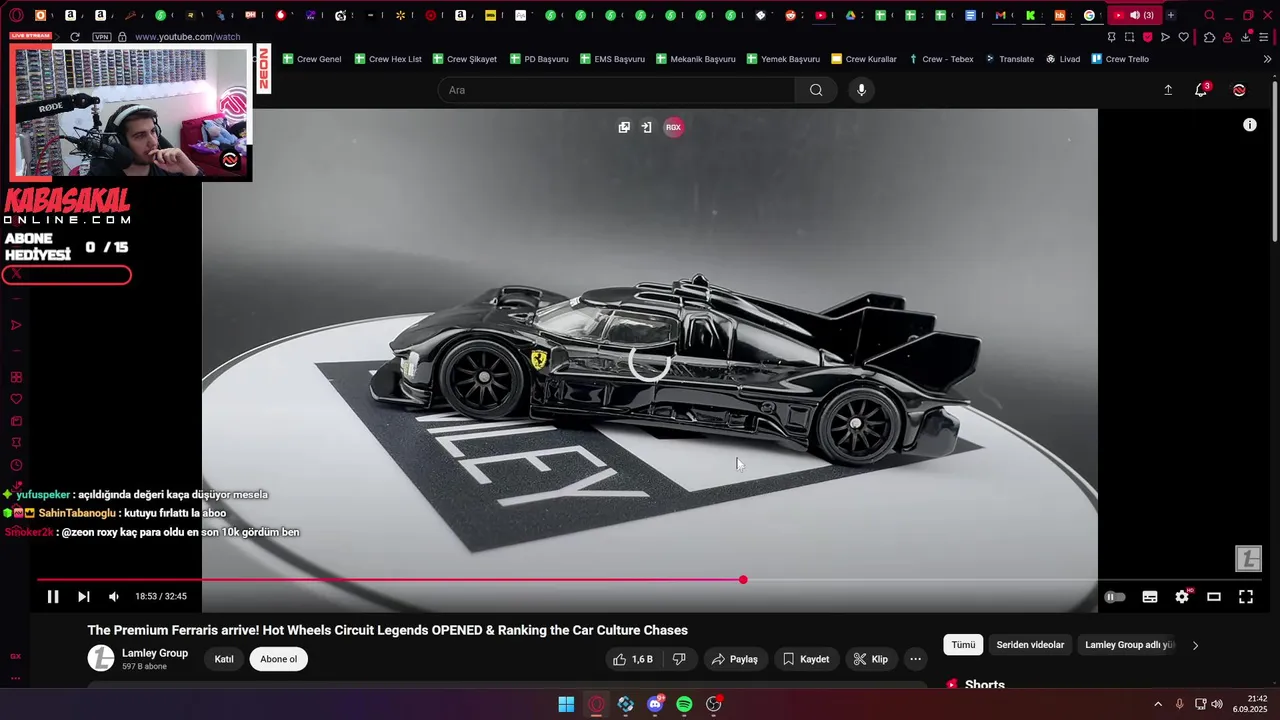Mute the video player volume
The width and height of the screenshot is (1280, 720).
[114, 597]
